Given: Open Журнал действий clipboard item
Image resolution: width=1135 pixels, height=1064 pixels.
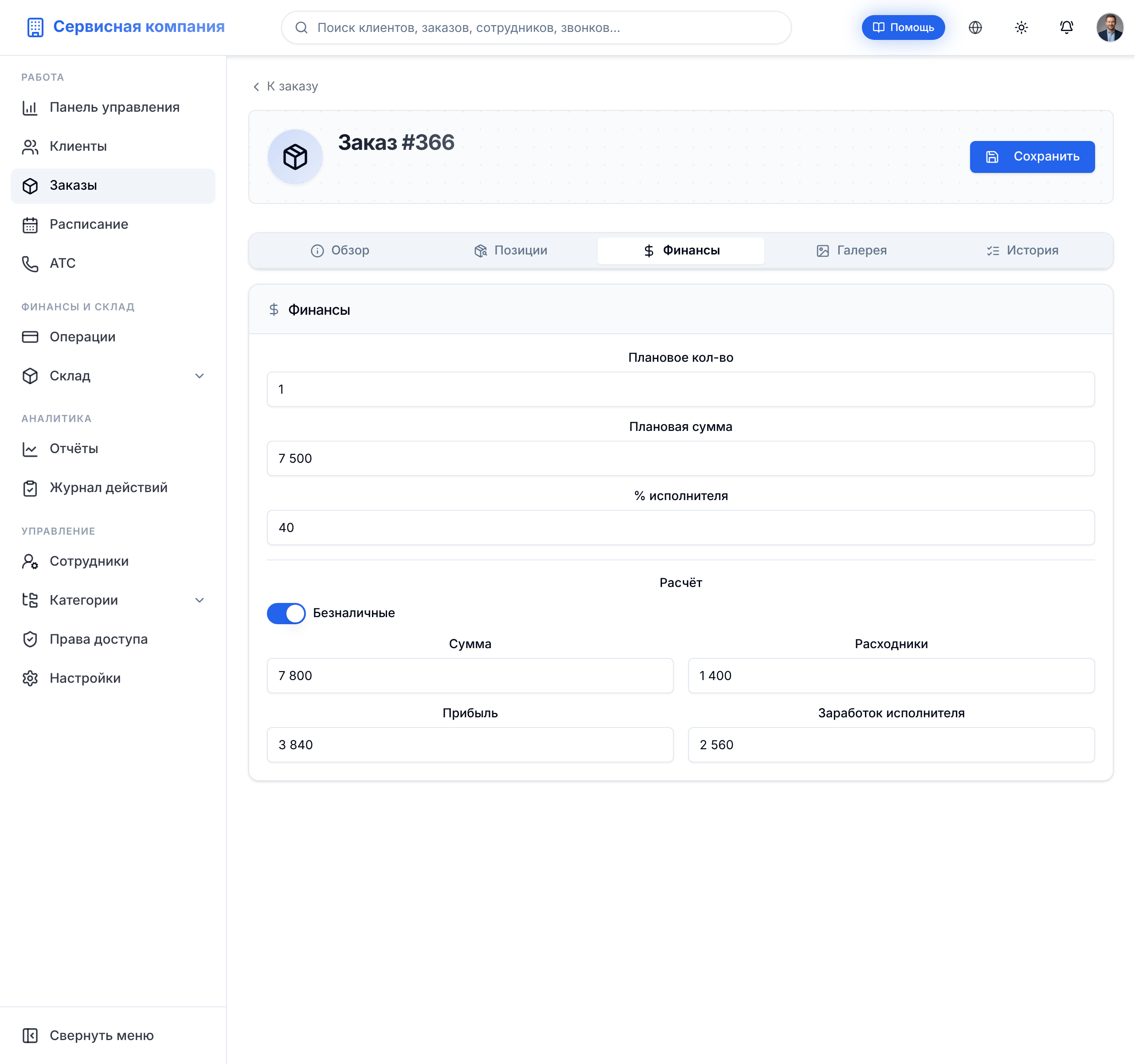Looking at the screenshot, I should tap(113, 488).
